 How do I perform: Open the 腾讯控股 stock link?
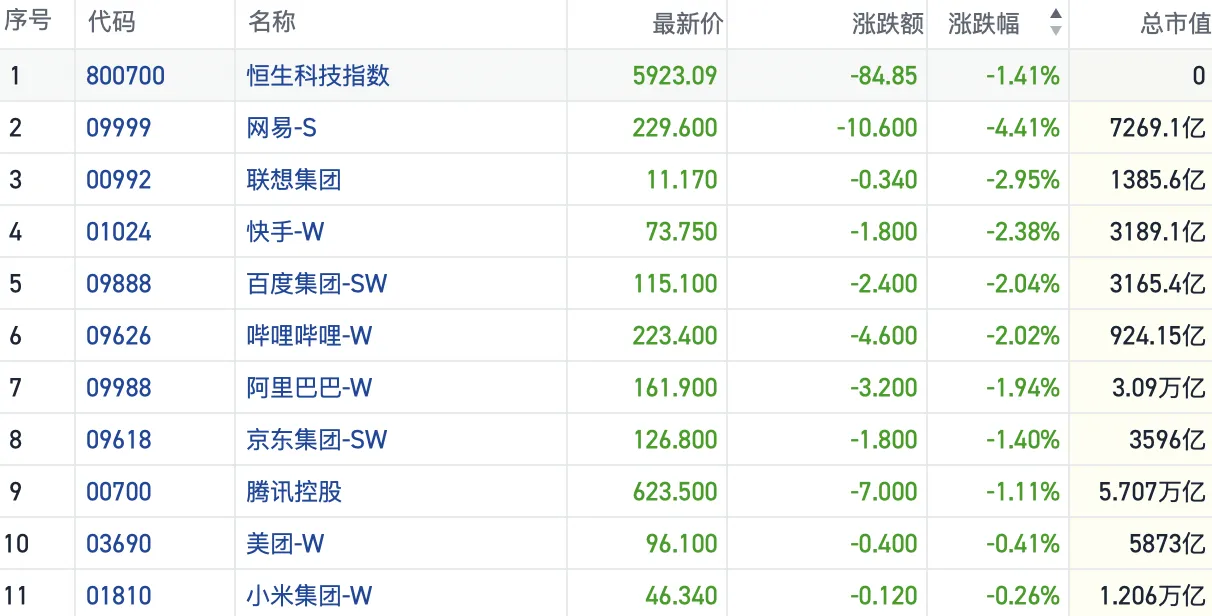pos(294,492)
